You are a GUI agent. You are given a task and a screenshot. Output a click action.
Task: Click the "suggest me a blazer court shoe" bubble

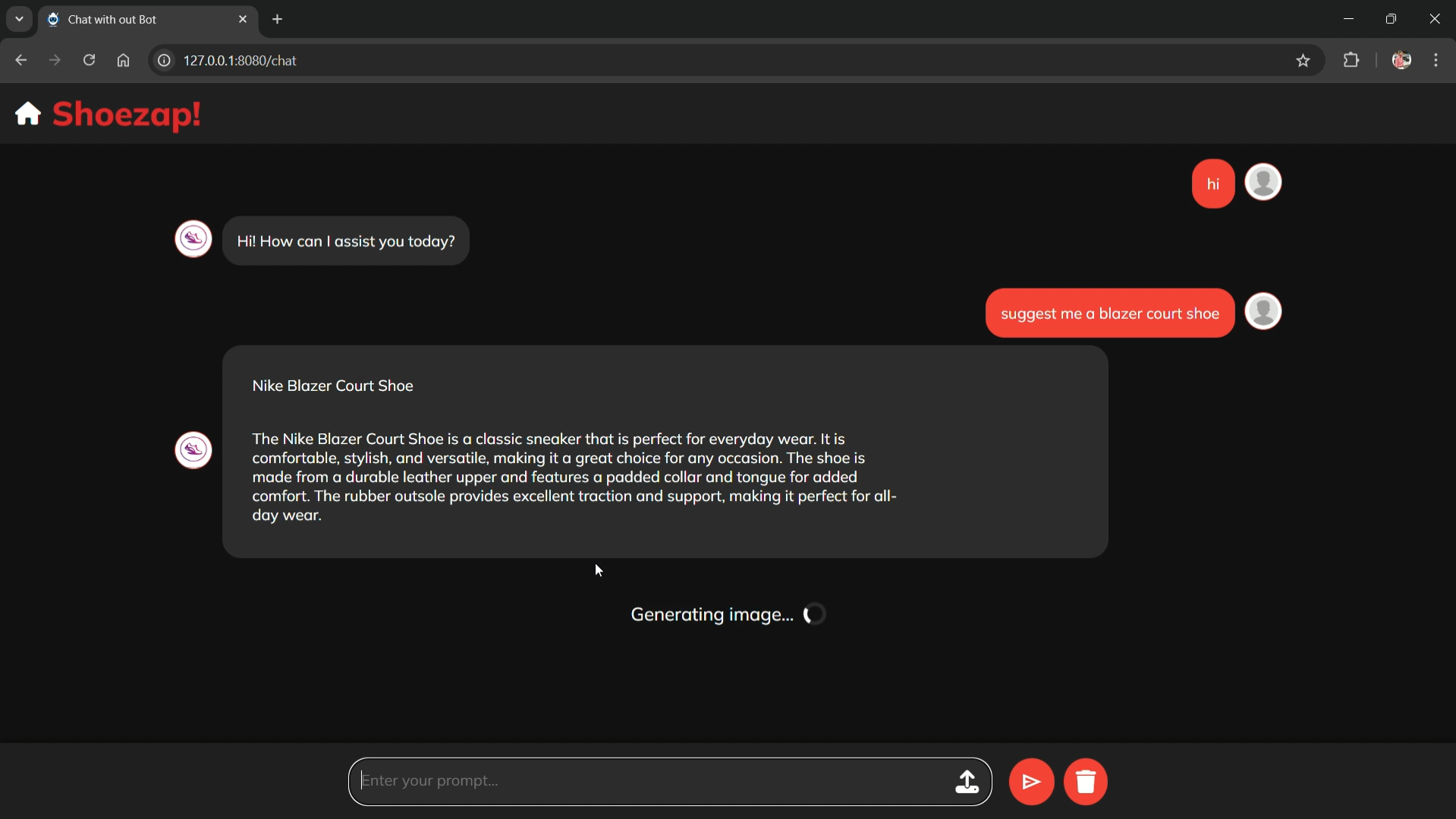pyautogui.click(x=1110, y=313)
